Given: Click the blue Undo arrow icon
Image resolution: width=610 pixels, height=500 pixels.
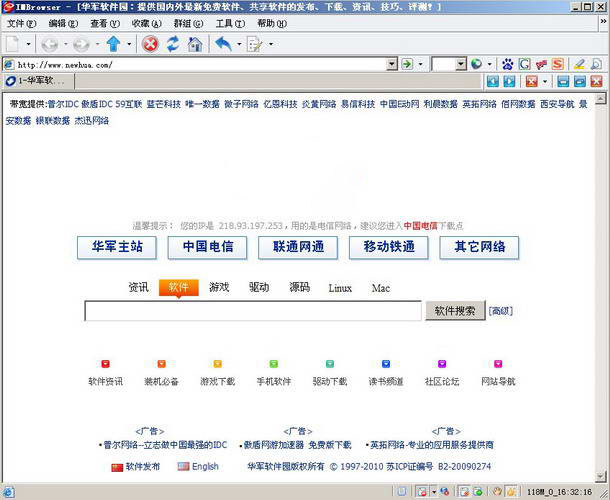Looking at the screenshot, I should [224, 44].
